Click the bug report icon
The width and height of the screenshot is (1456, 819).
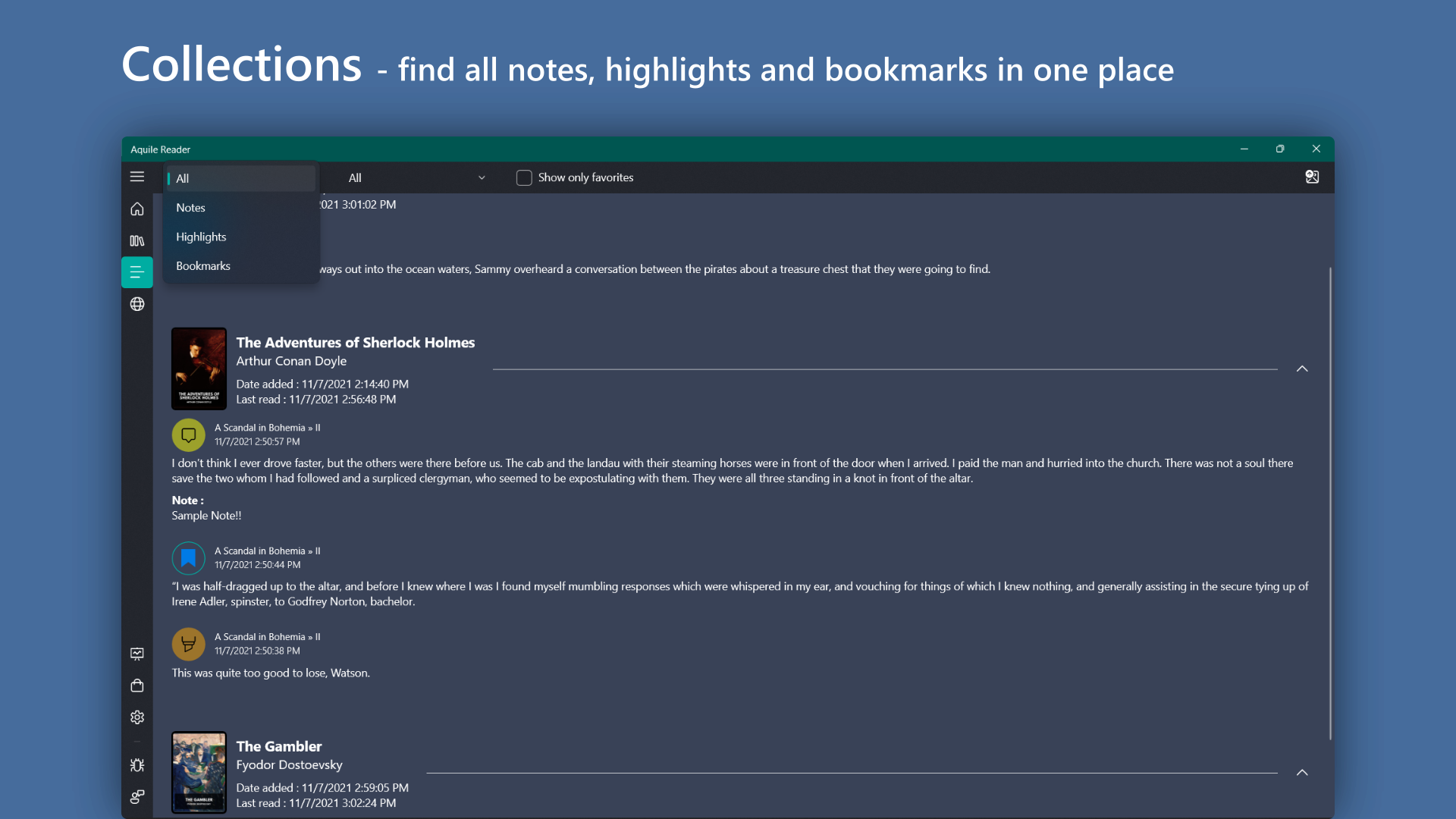pyautogui.click(x=137, y=765)
